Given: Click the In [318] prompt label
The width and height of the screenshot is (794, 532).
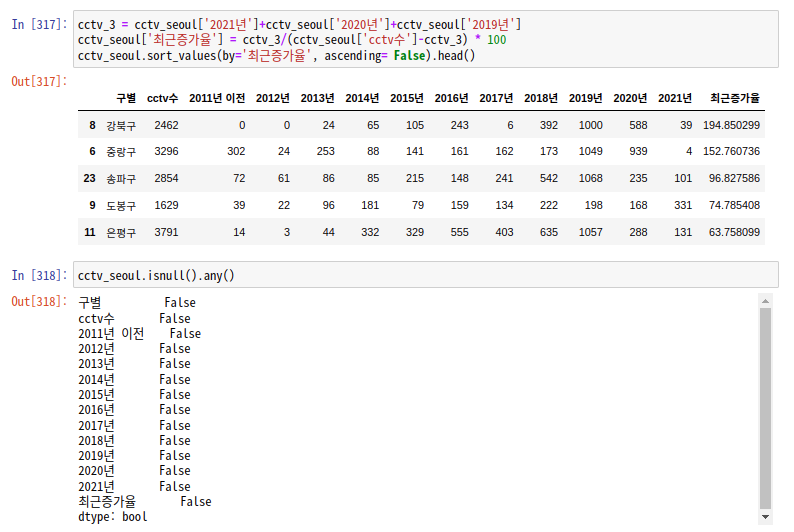Looking at the screenshot, I should 39,275.
